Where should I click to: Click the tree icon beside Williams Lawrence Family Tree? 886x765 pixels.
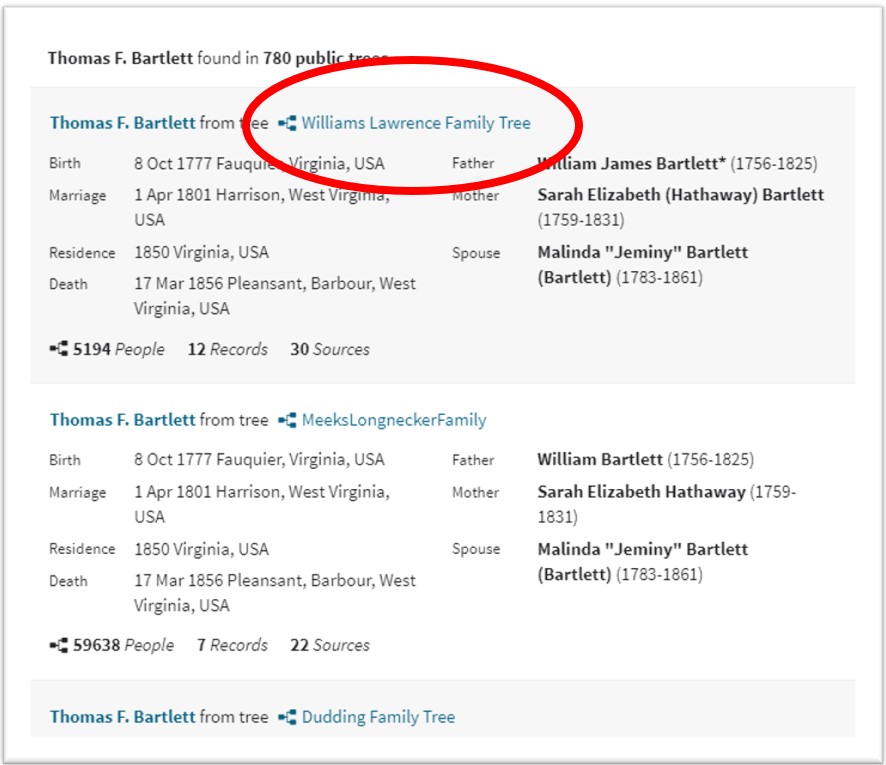coord(287,123)
